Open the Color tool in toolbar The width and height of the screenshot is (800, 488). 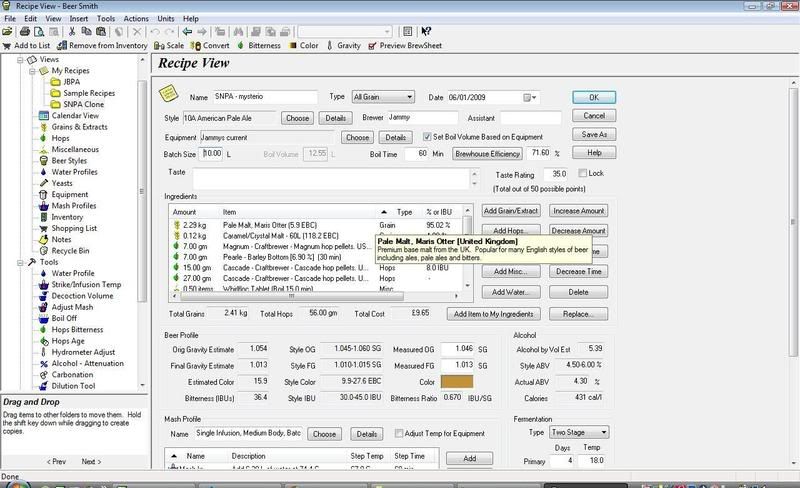pyautogui.click(x=304, y=45)
